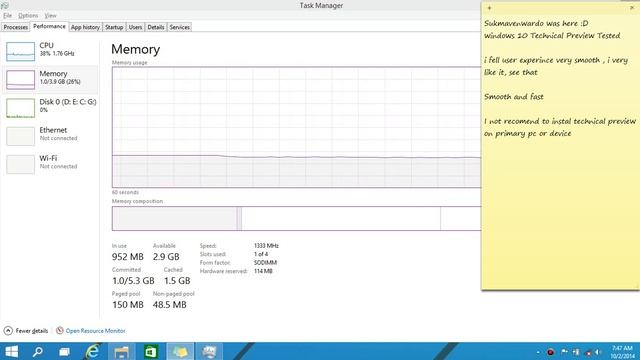The height and width of the screenshot is (360, 640).
Task: Click the Available 2.9 GB value
Action: click(x=166, y=257)
